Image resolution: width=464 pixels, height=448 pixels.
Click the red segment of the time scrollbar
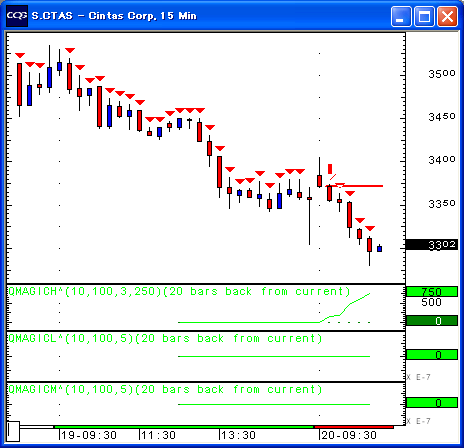point(354,427)
